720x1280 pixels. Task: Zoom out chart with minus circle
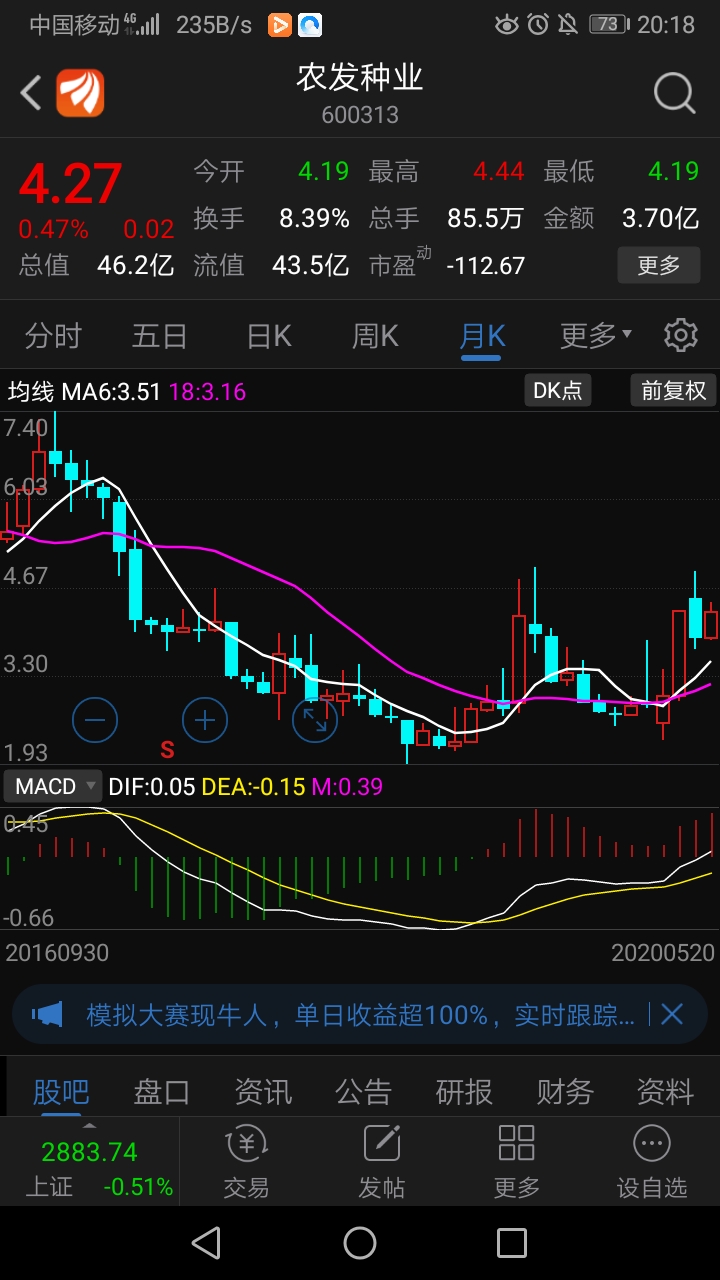click(96, 719)
